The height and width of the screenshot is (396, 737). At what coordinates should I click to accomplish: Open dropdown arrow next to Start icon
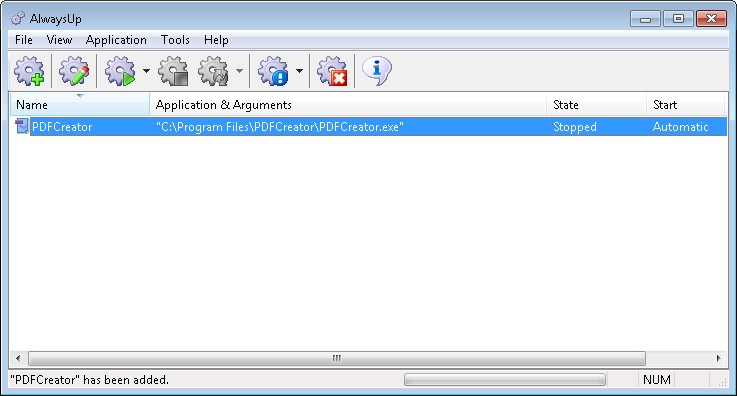146,71
